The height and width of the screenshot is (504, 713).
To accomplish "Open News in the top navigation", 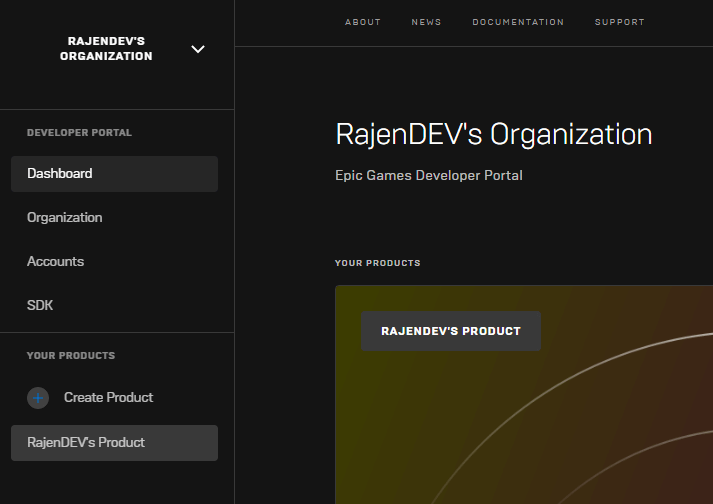I will [x=426, y=22].
